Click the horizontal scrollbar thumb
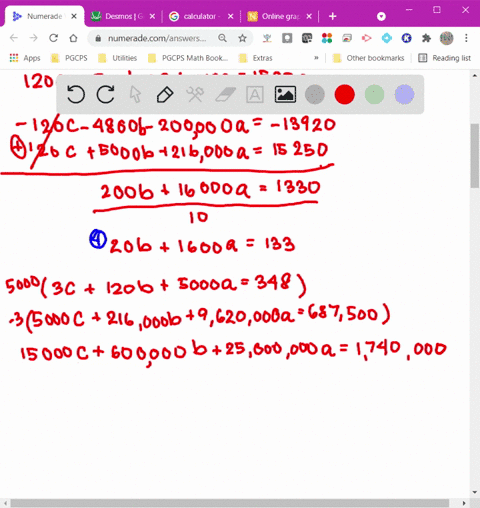 pos(230,503)
